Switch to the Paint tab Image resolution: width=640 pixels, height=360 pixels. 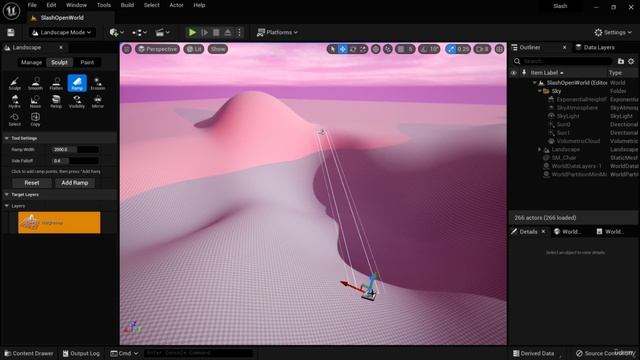click(x=87, y=62)
